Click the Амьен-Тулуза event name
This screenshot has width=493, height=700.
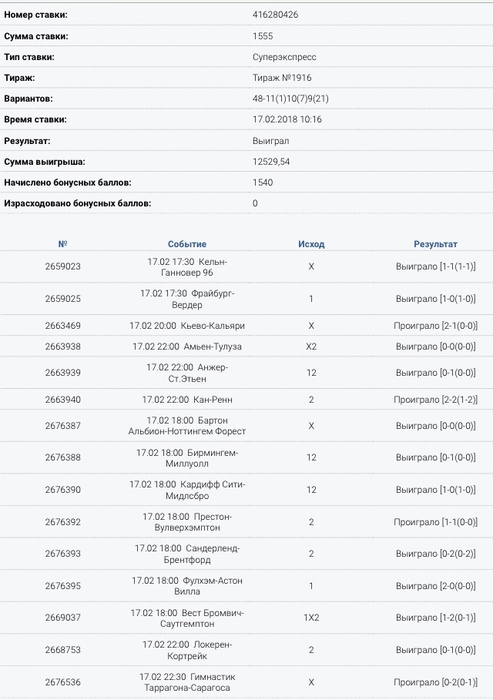pyautogui.click(x=213, y=347)
